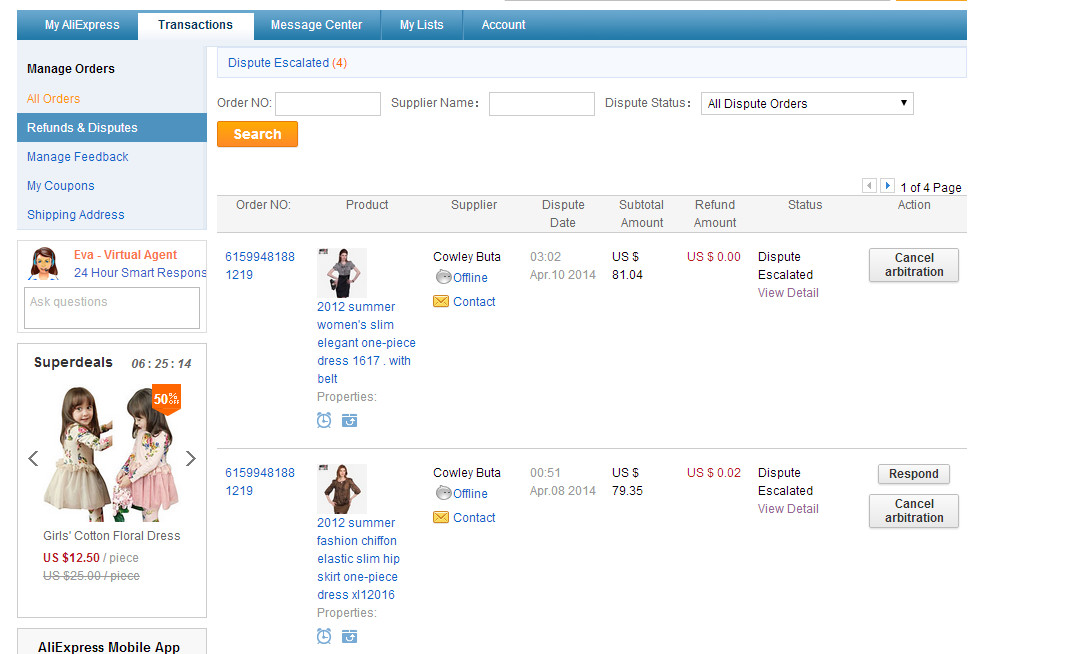Open the Account tab
Viewport: 1080px width, 654px height.
[x=503, y=25]
